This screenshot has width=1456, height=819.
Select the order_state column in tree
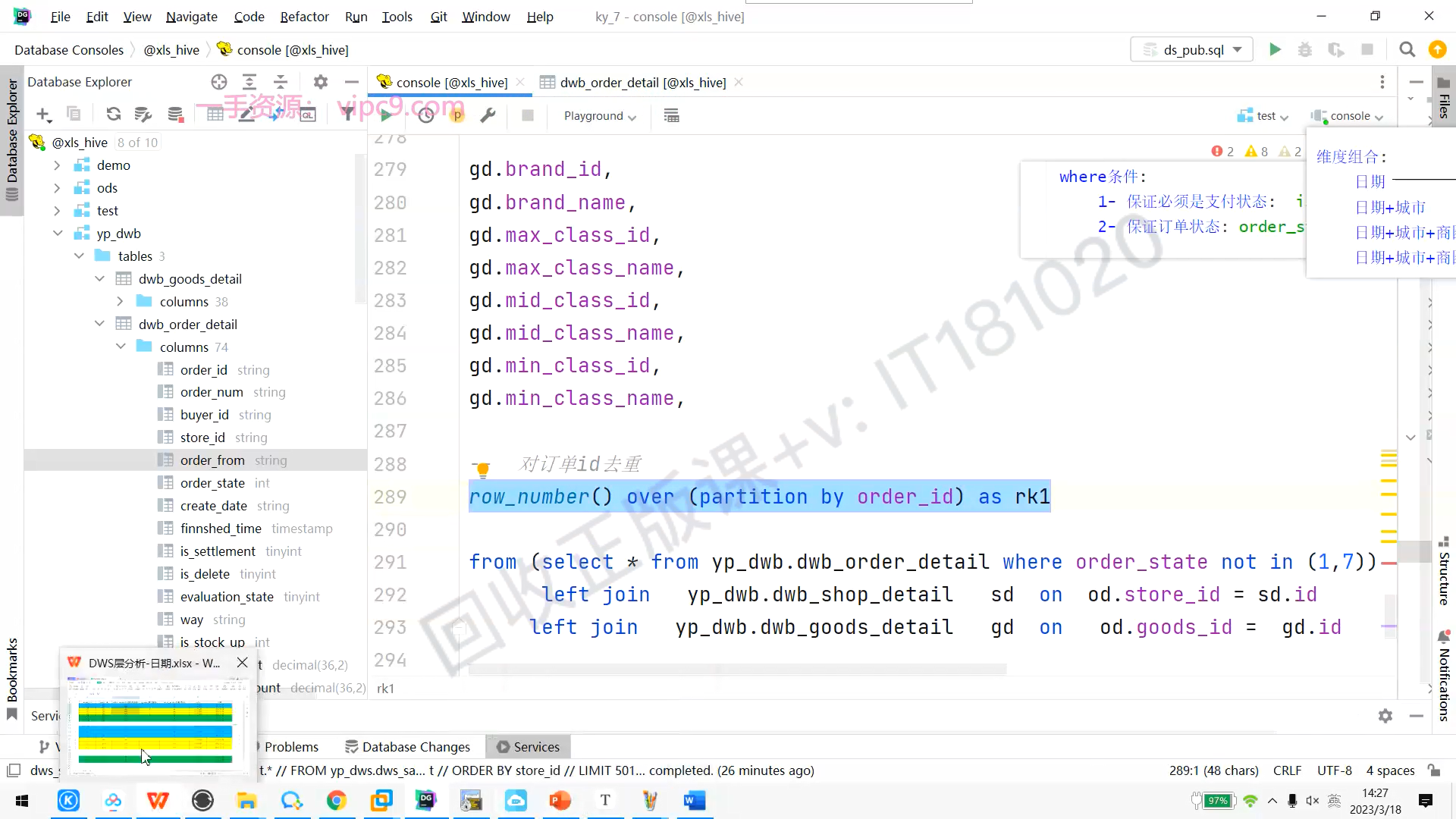[212, 483]
